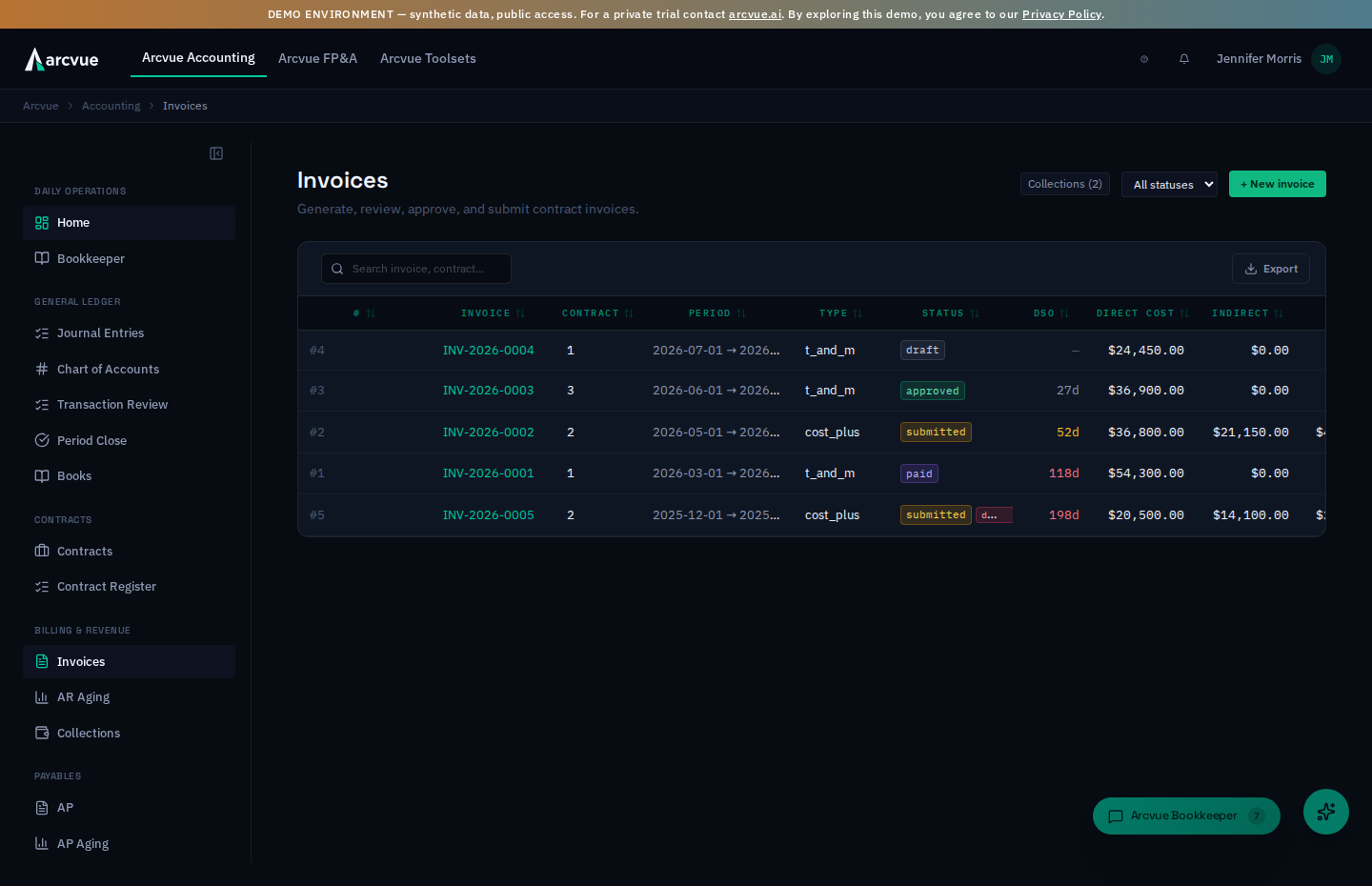The image size is (1372, 886).
Task: Open the All statuses dropdown
Action: 1169,185
